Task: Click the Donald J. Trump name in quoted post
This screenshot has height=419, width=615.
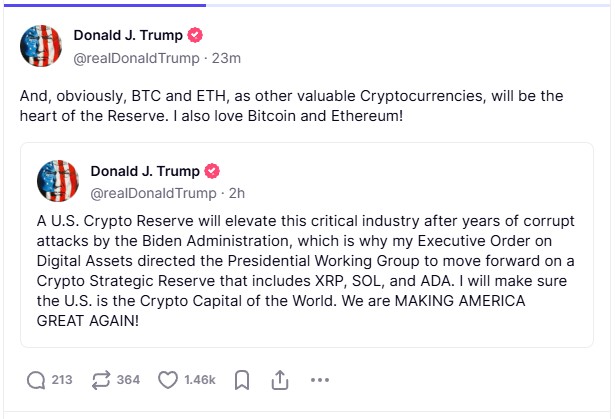Action: click(x=145, y=171)
